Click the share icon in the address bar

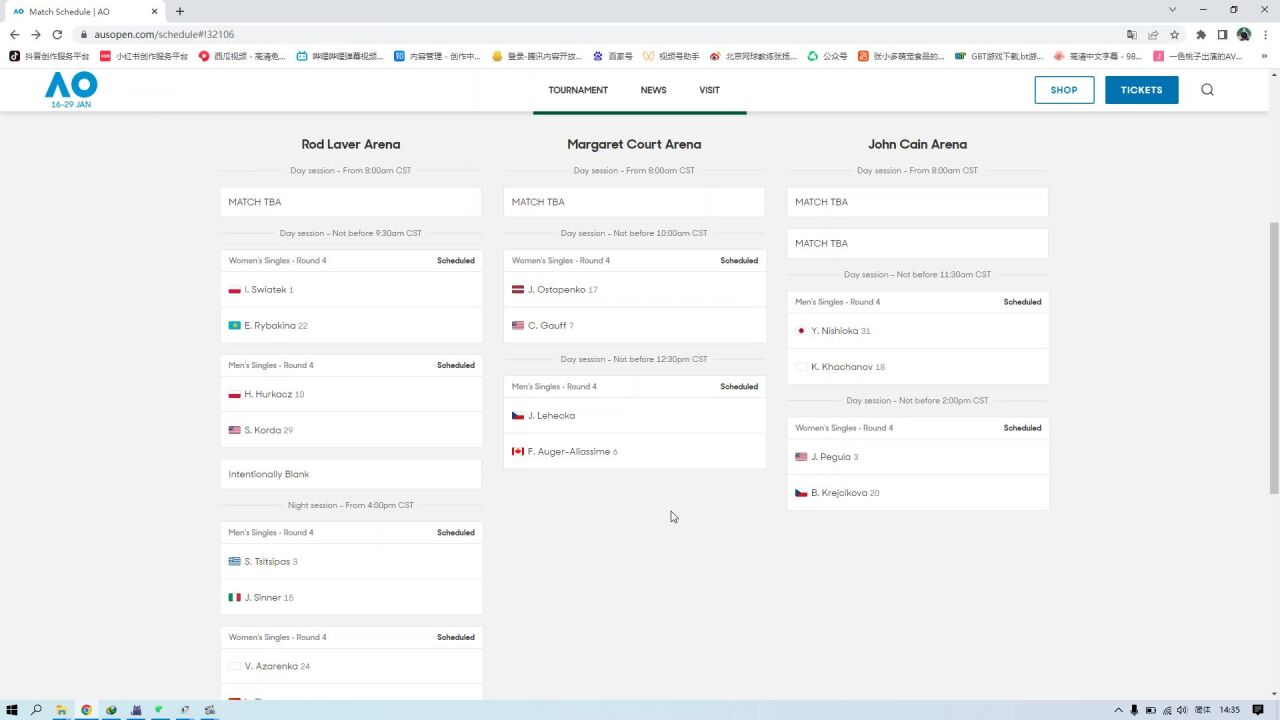1153,34
